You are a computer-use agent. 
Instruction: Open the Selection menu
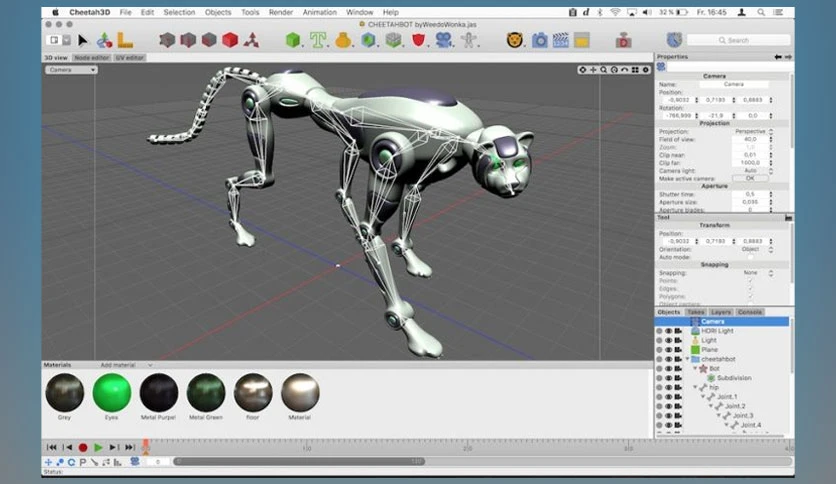point(179,12)
